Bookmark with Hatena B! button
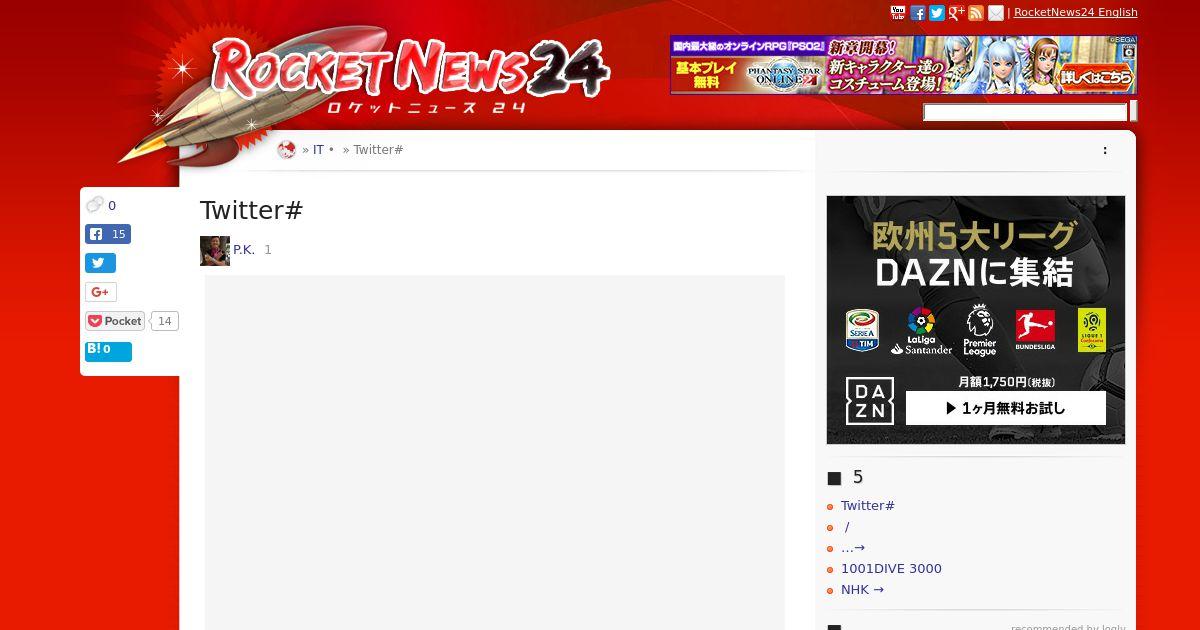1200x630 pixels. tap(108, 351)
